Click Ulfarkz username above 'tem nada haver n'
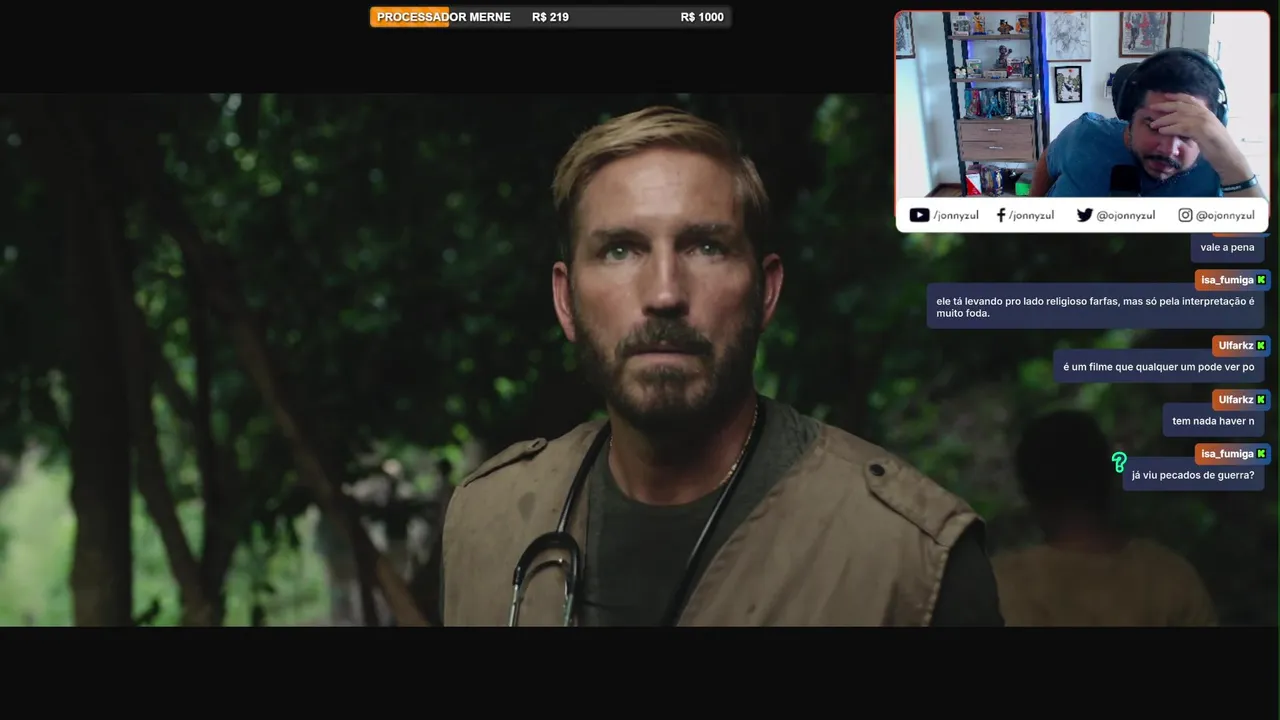1280x720 pixels. [1236, 400]
